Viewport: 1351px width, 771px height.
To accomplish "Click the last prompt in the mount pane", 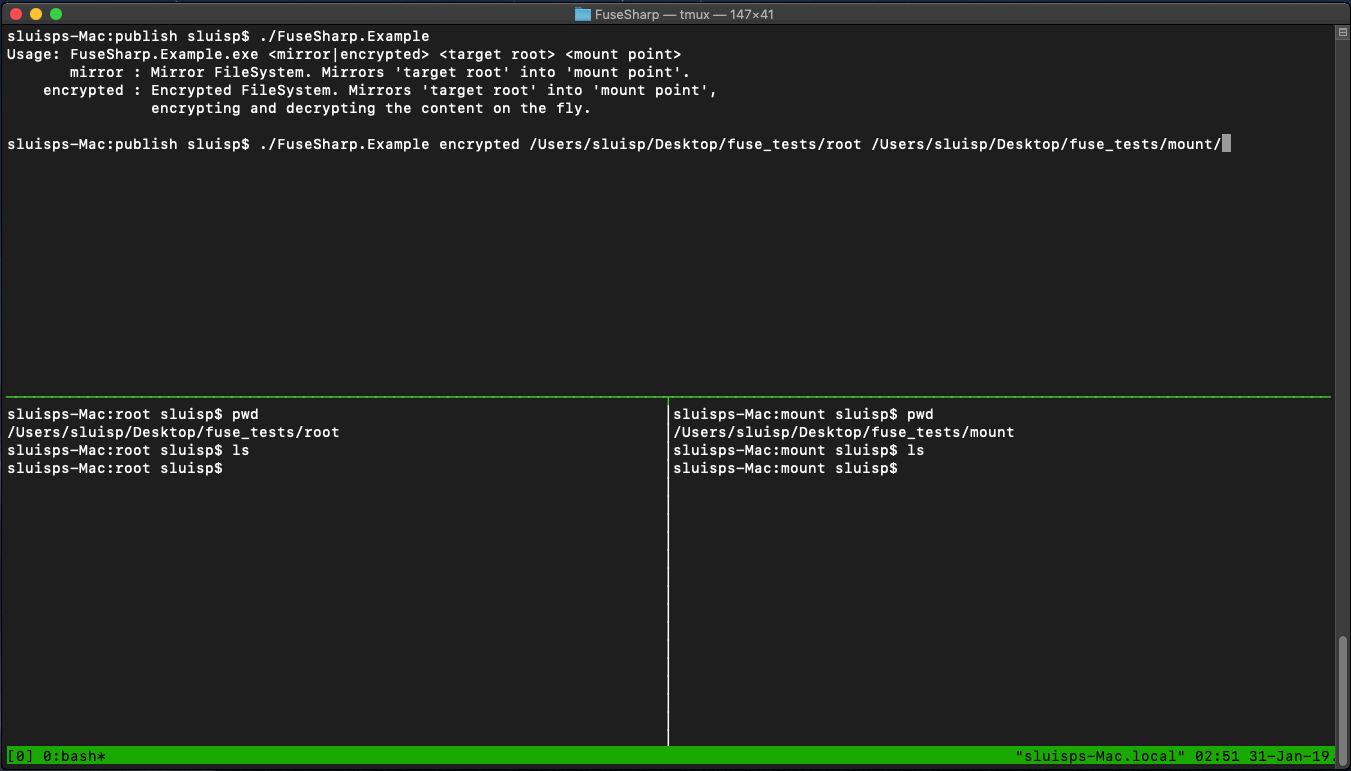I will (785, 468).
